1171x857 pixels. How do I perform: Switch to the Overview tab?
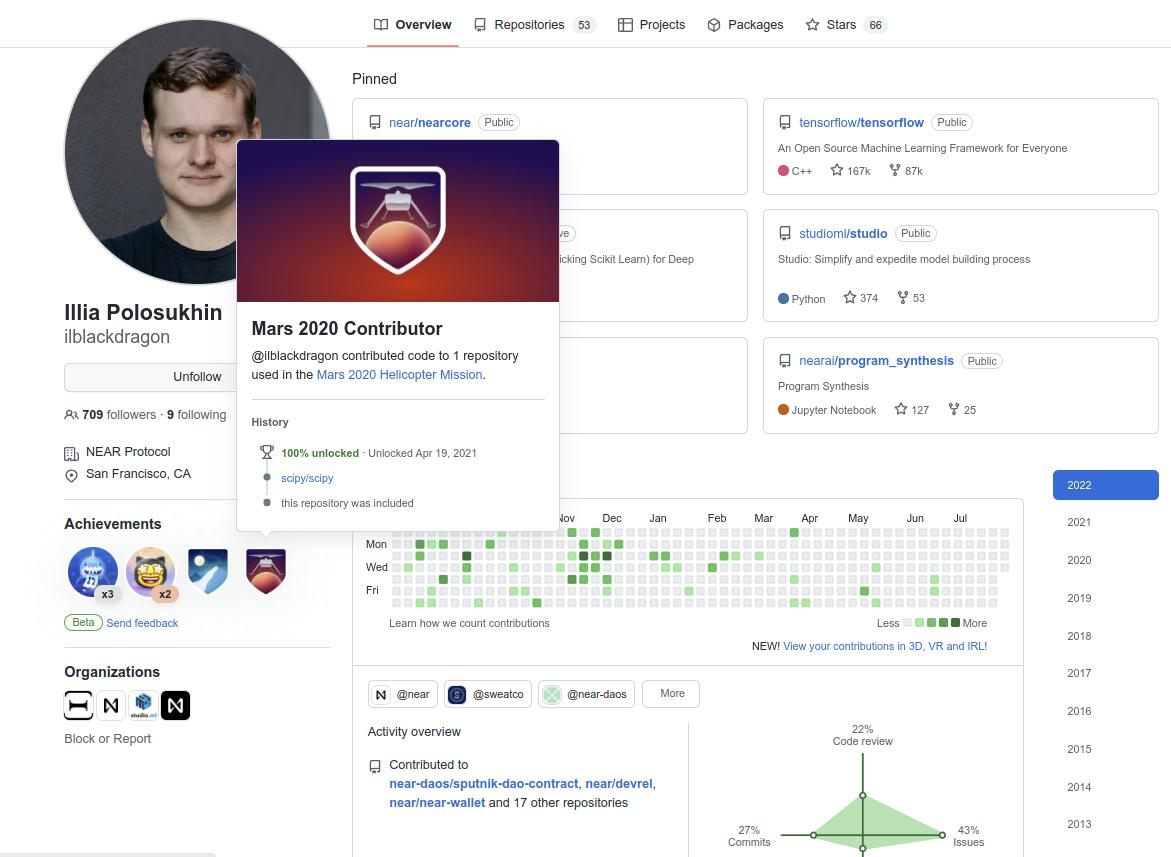(412, 25)
